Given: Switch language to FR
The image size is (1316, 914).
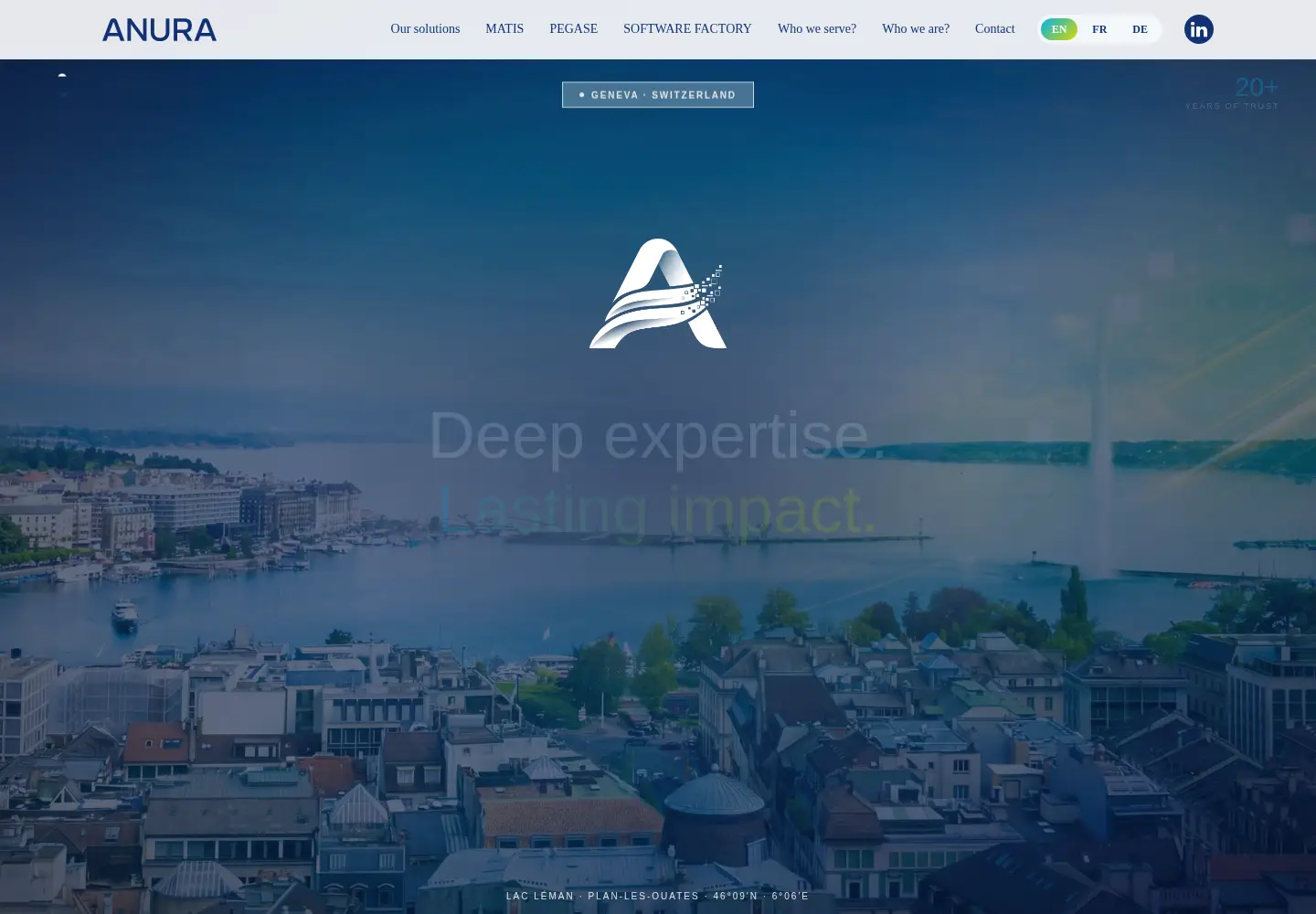Looking at the screenshot, I should coord(1099,29).
